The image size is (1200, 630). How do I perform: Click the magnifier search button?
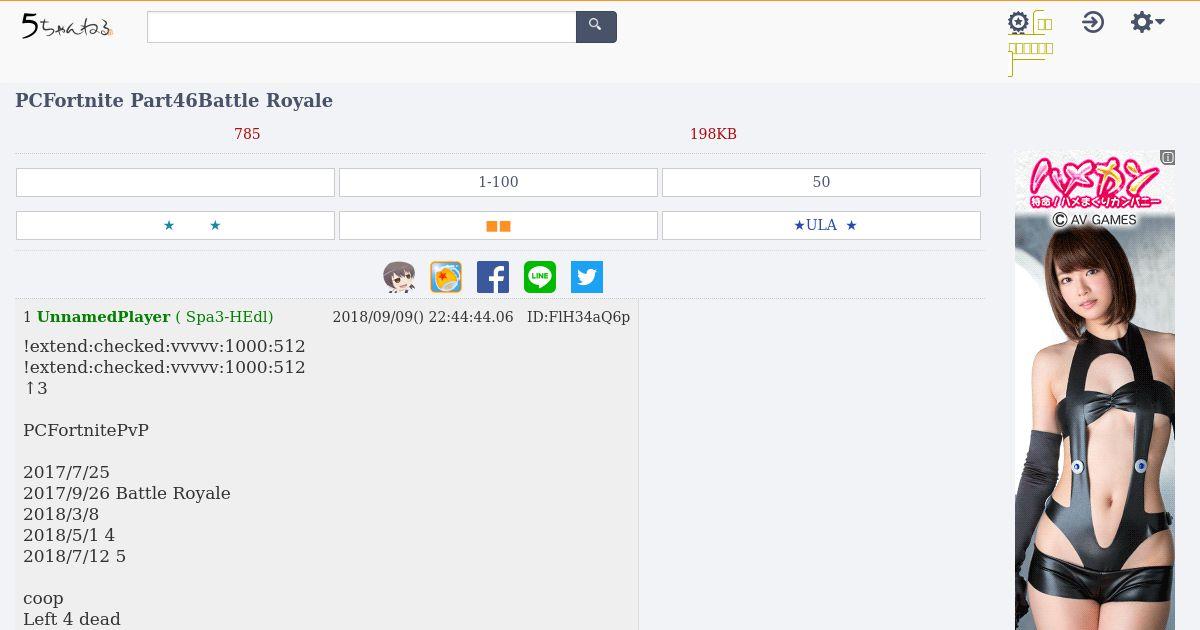[596, 27]
